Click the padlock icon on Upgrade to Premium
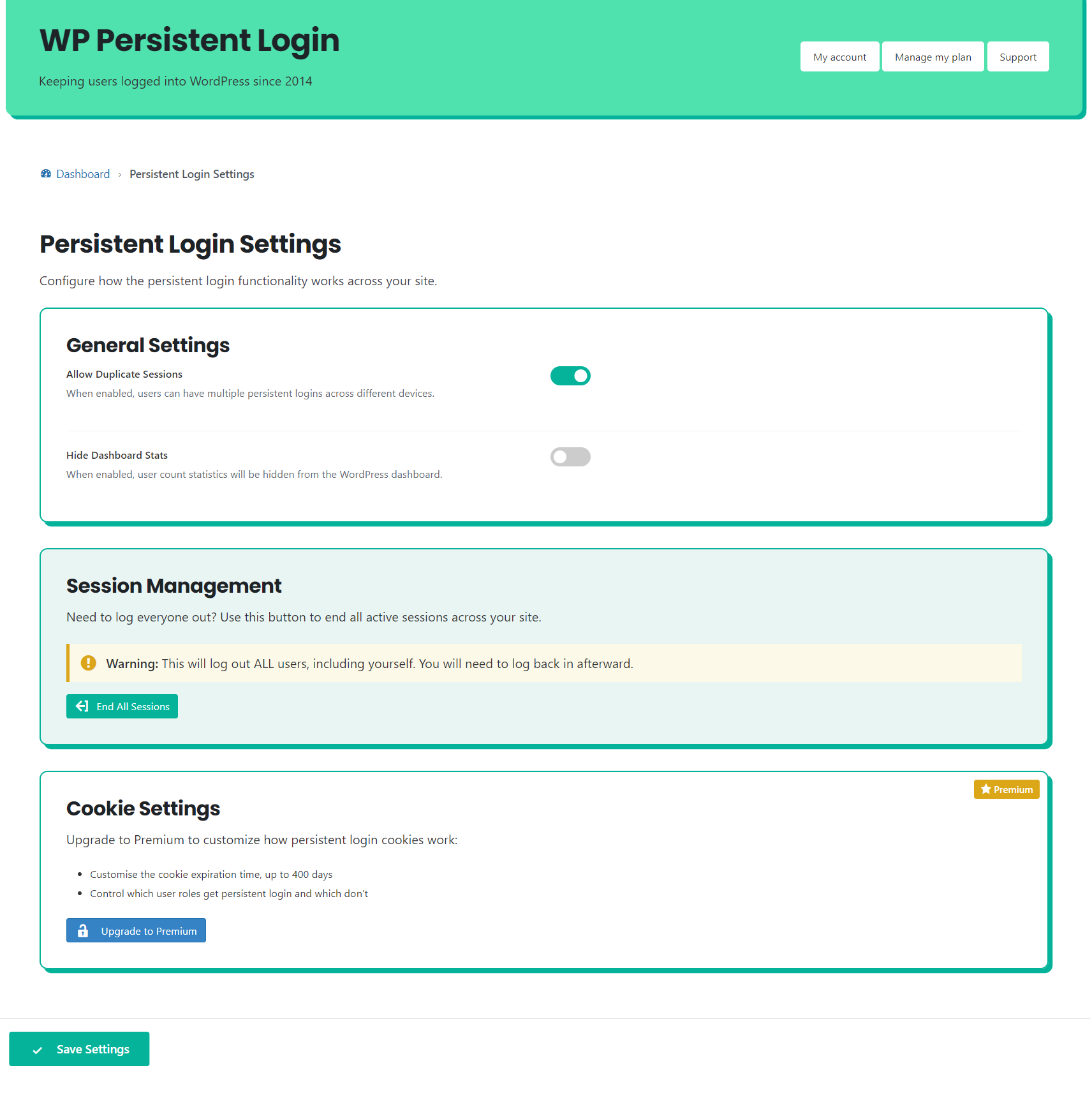Viewport: 1092px width, 1107px height. (x=83, y=930)
